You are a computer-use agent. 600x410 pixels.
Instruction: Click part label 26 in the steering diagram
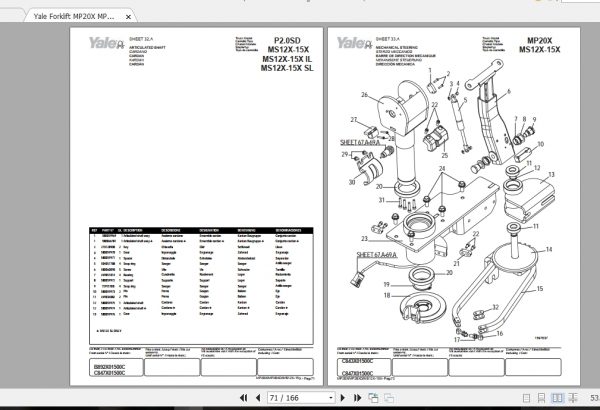click(x=364, y=95)
